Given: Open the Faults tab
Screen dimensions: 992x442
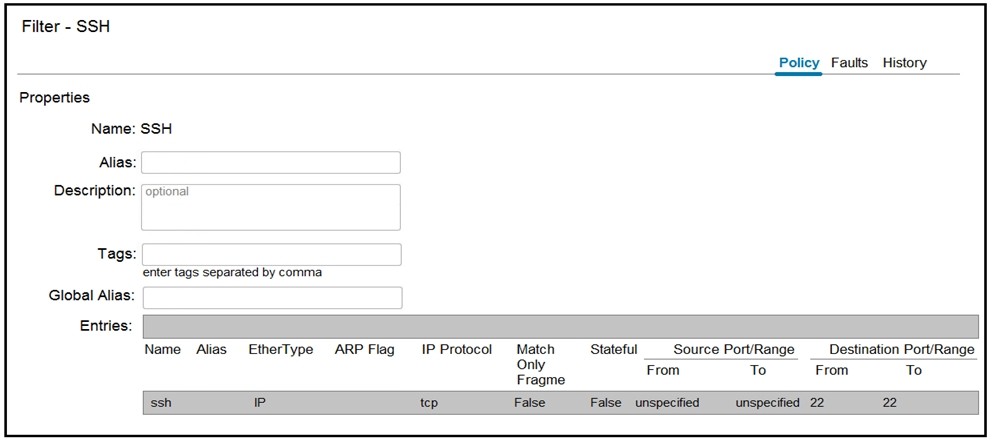Looking at the screenshot, I should pos(849,63).
